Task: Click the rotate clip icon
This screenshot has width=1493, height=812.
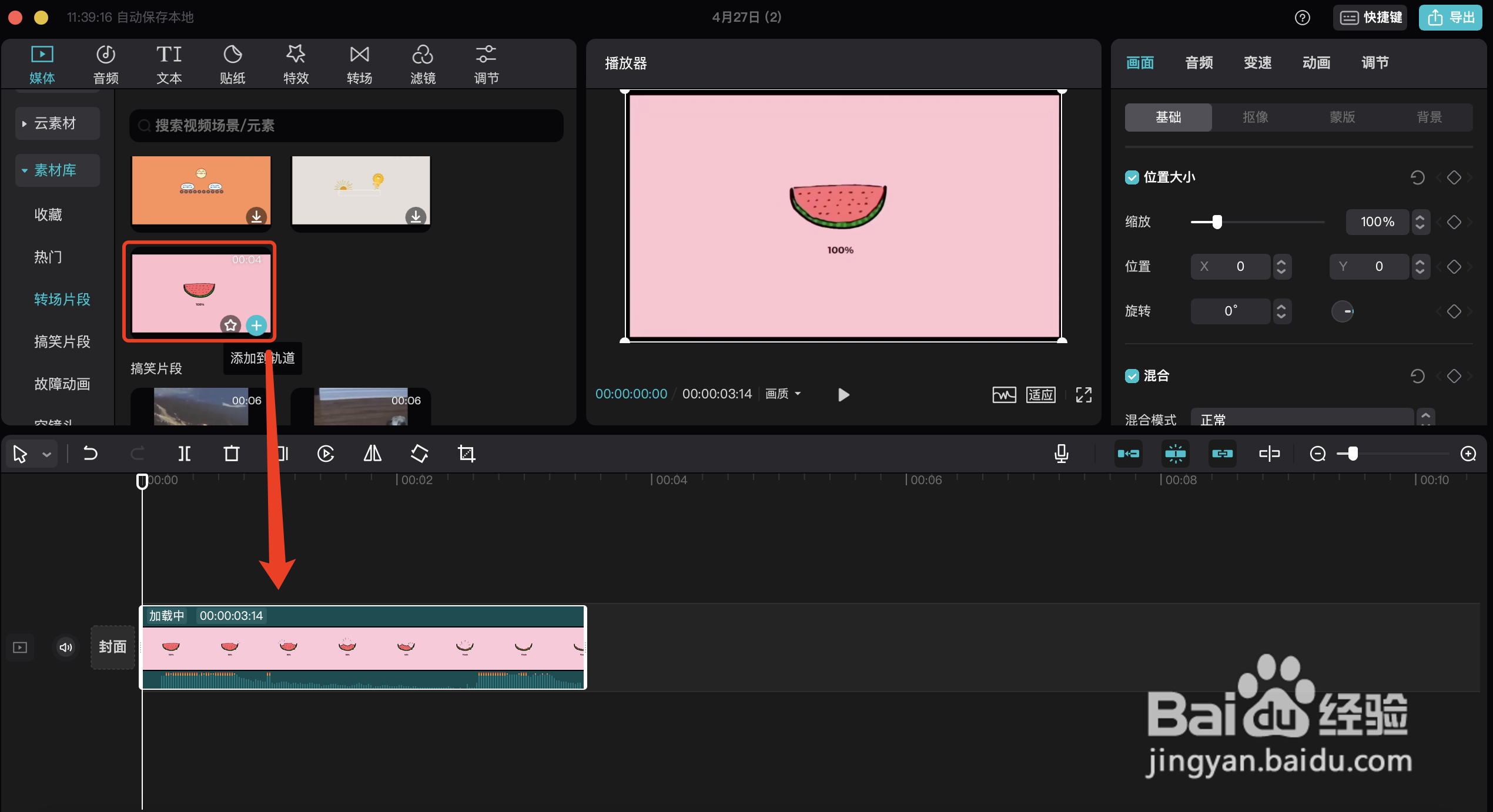Action: 419,453
